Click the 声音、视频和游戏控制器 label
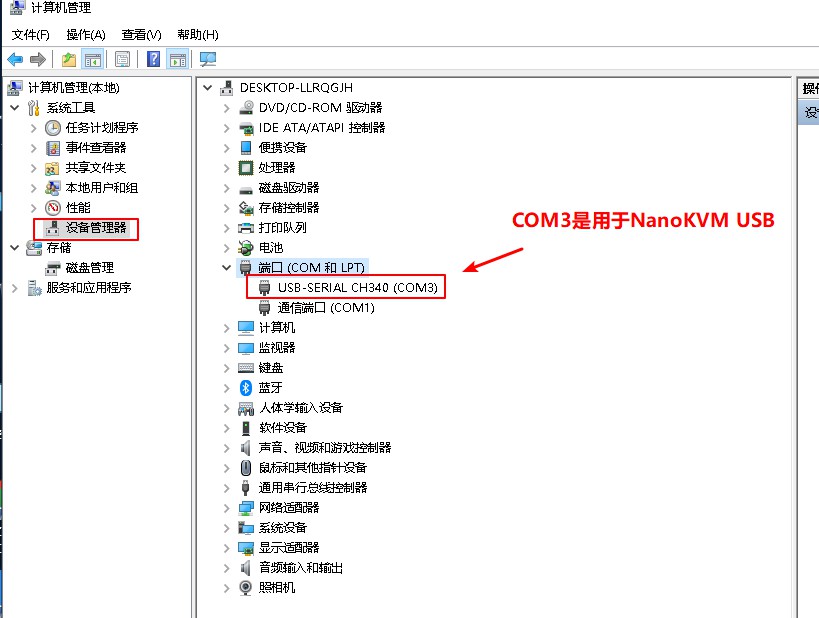 pyautogui.click(x=325, y=448)
